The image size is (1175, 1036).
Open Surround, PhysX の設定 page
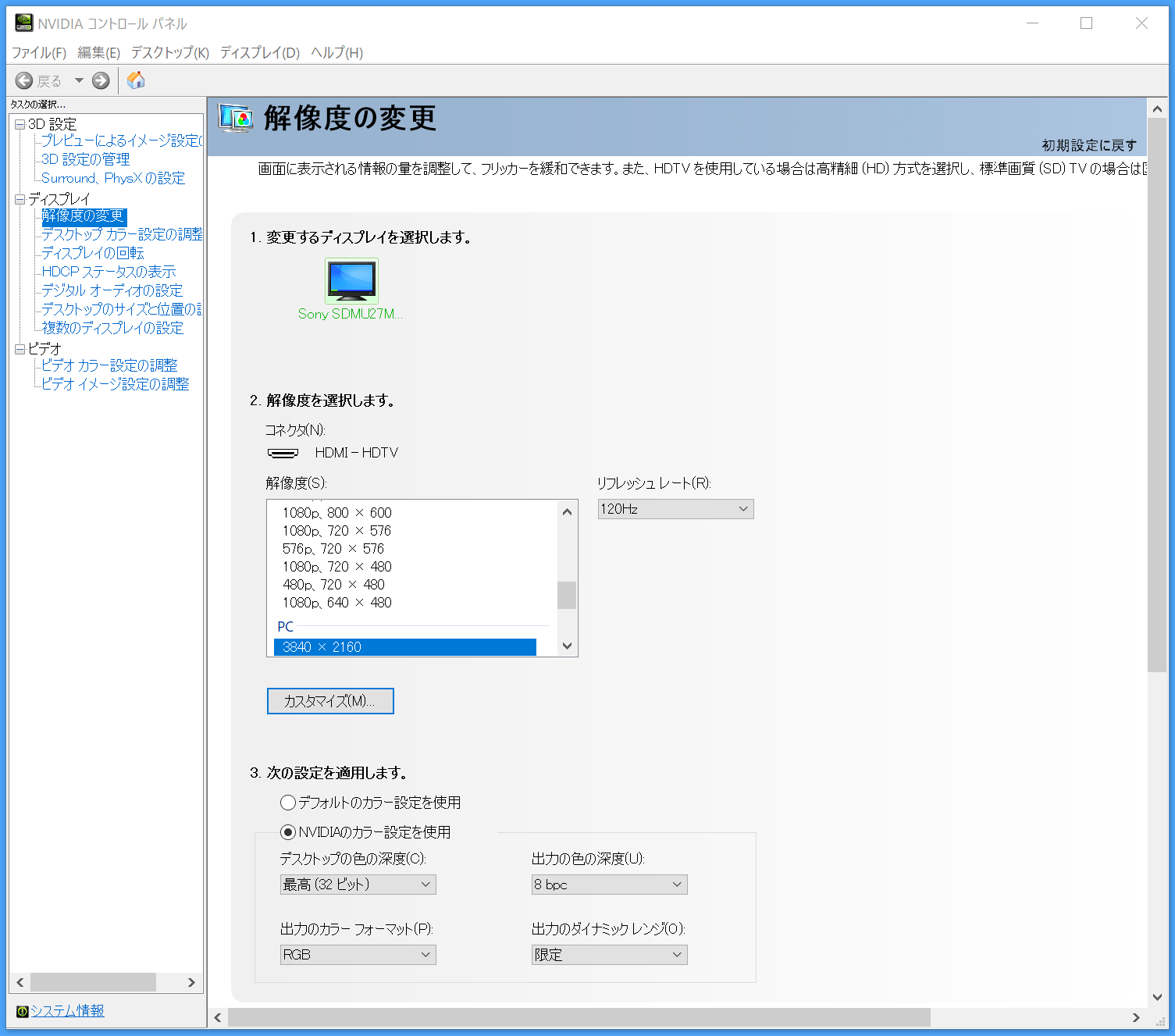pyautogui.click(x=113, y=178)
